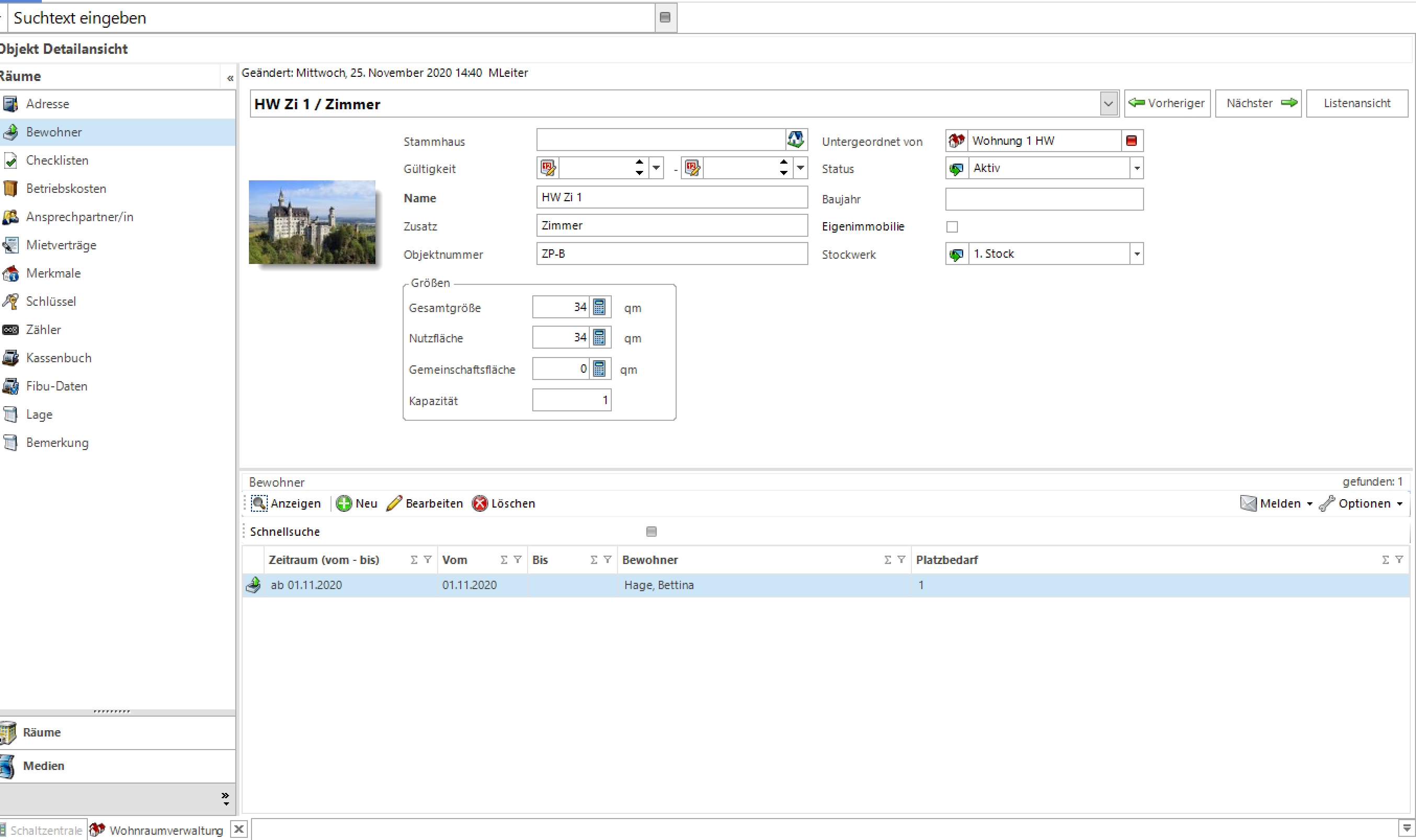Screen dimensions: 1416x840
Task: Click Löschen in Bewohner toolbar
Action: 504,503
